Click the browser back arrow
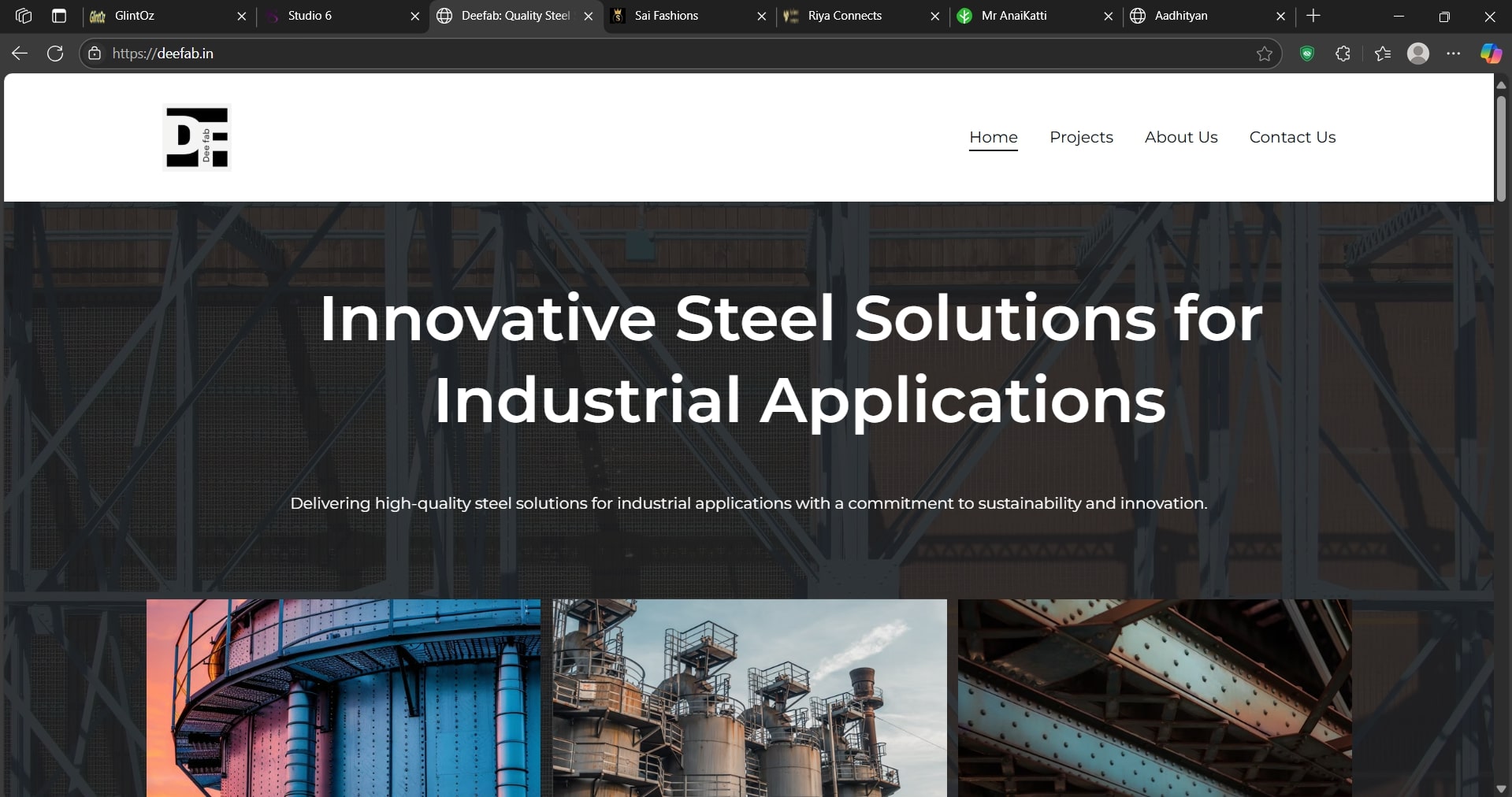 (x=20, y=54)
